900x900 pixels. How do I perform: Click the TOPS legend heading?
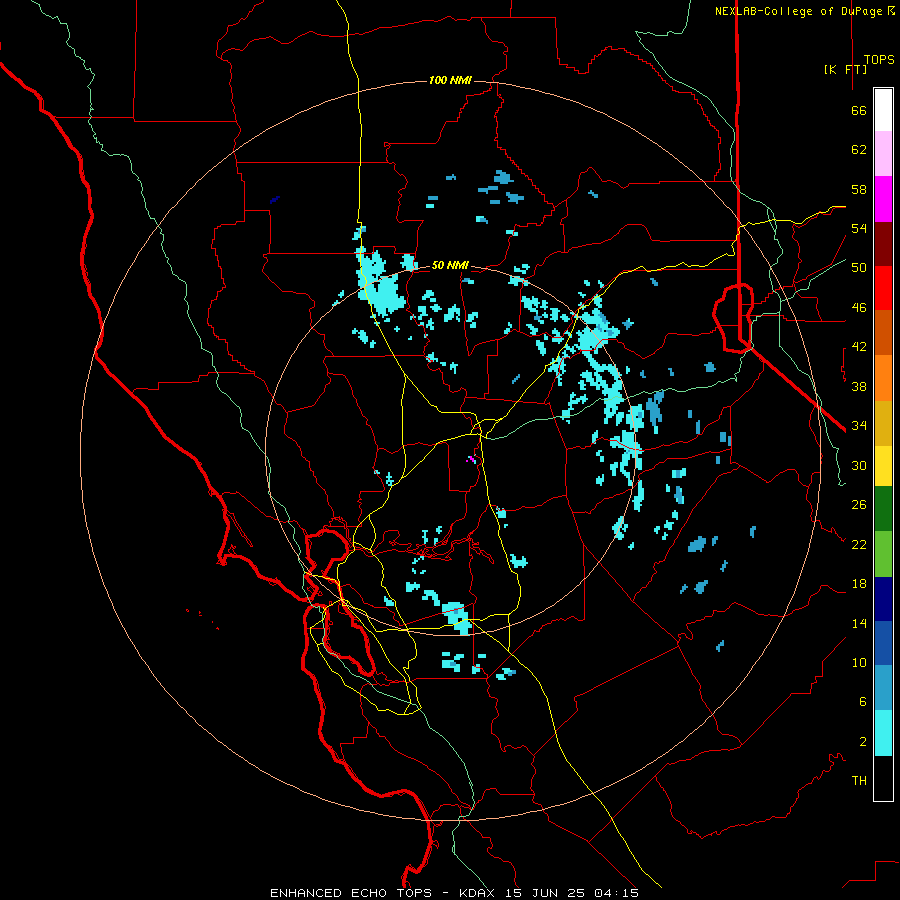[879, 60]
